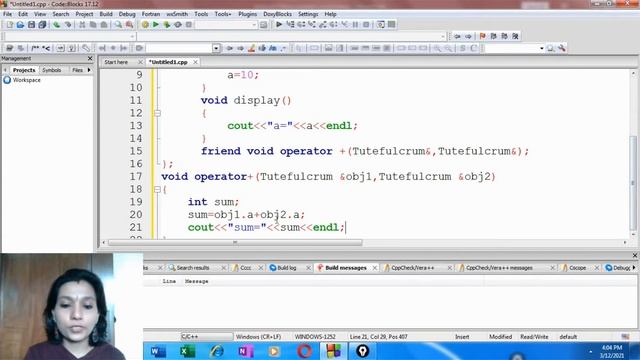Click the C/C++ language status field

[x=207, y=337]
